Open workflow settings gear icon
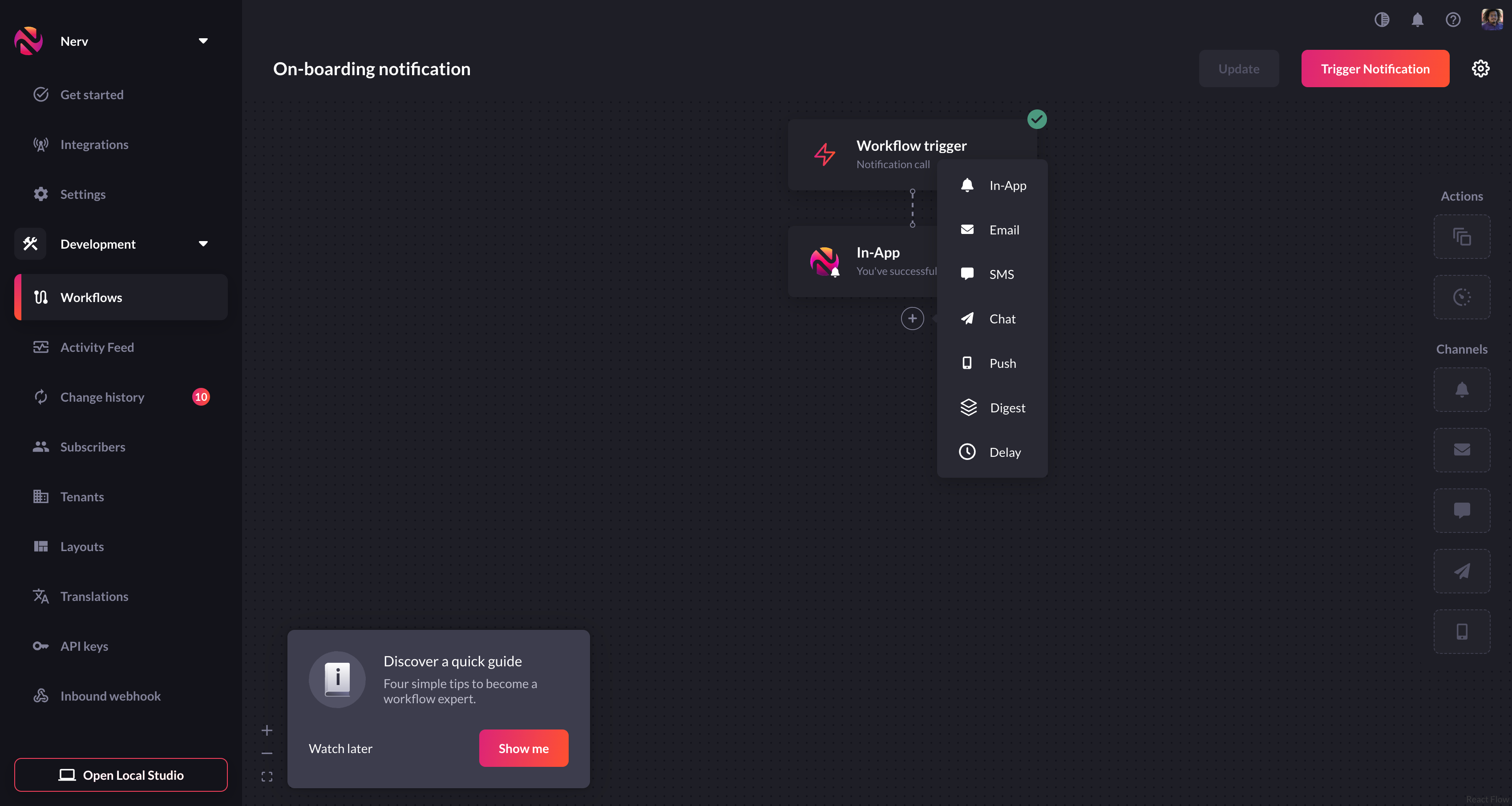The image size is (1512, 806). [1480, 69]
